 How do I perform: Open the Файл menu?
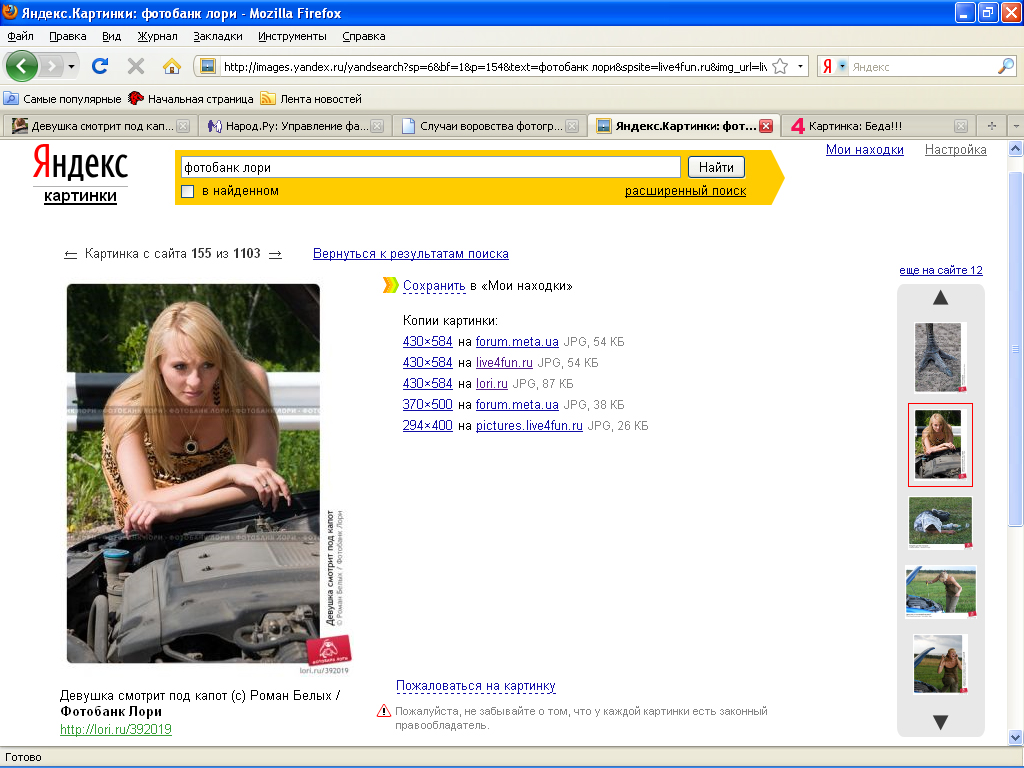(x=20, y=37)
